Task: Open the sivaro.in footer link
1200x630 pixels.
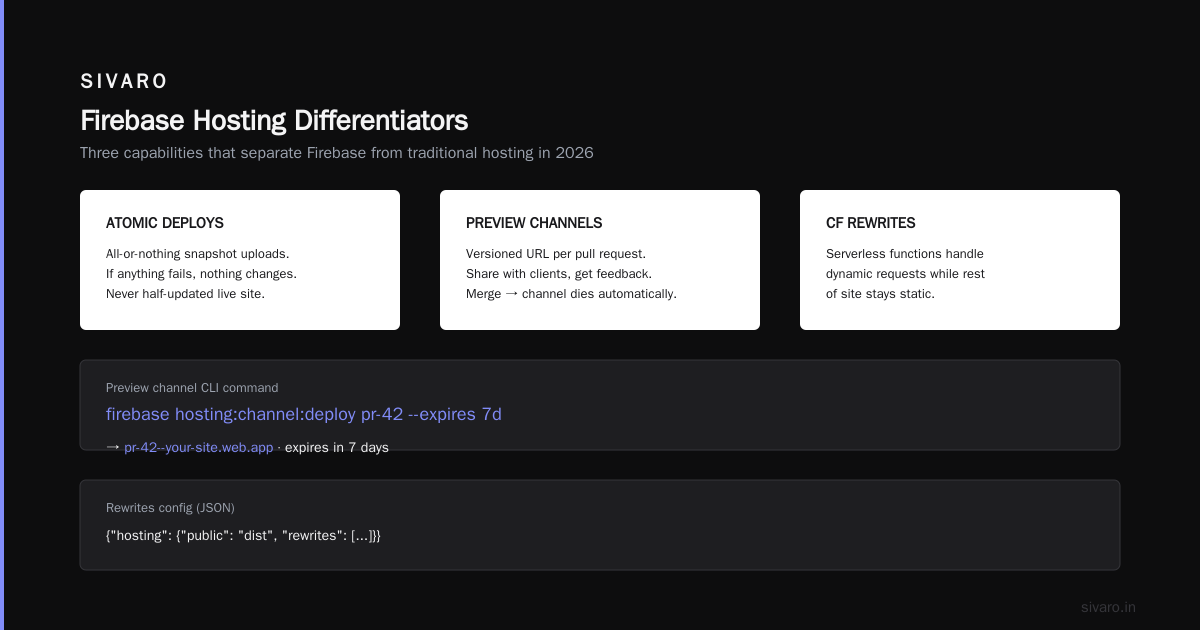Action: 1108,607
